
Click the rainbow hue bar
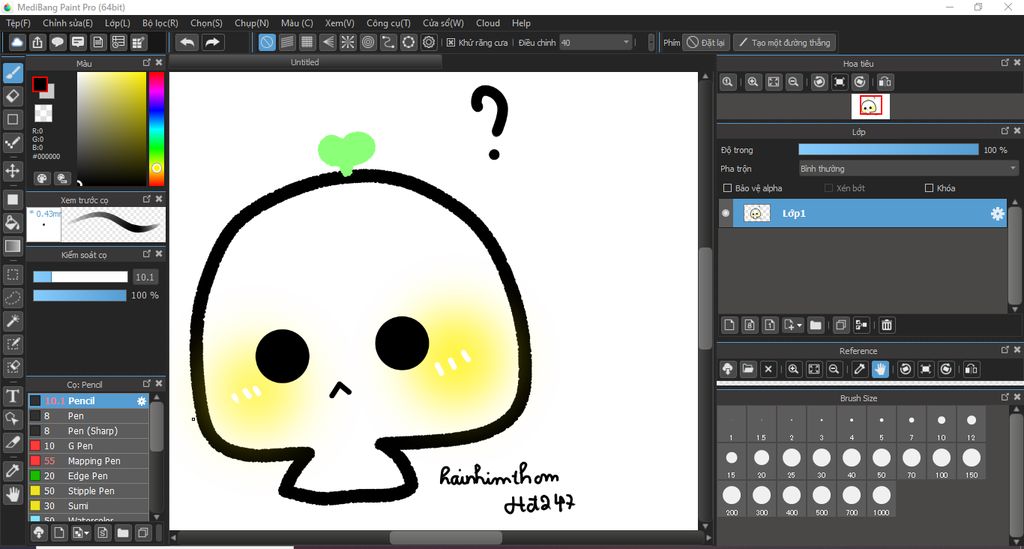156,128
